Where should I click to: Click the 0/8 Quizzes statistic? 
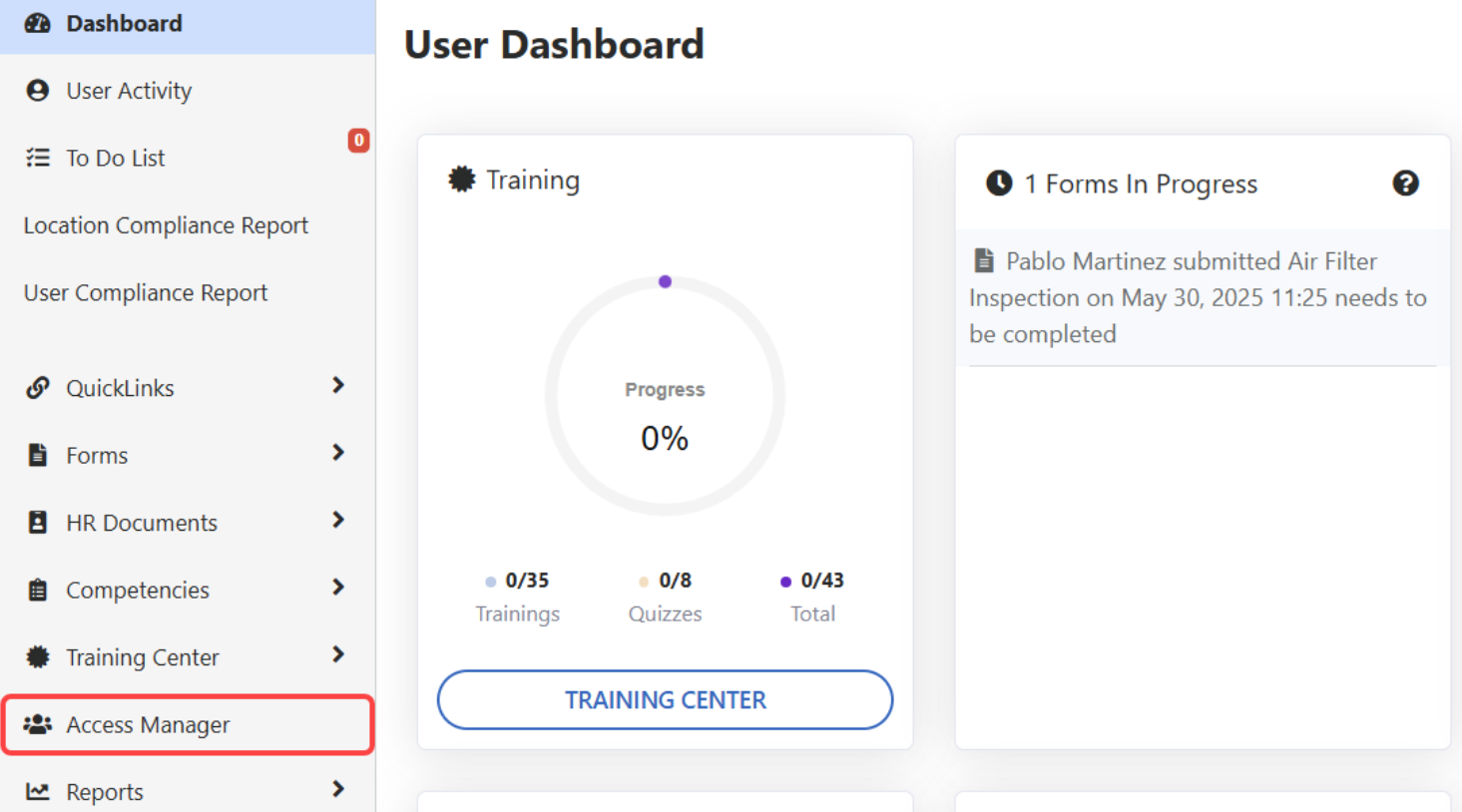coord(666,596)
